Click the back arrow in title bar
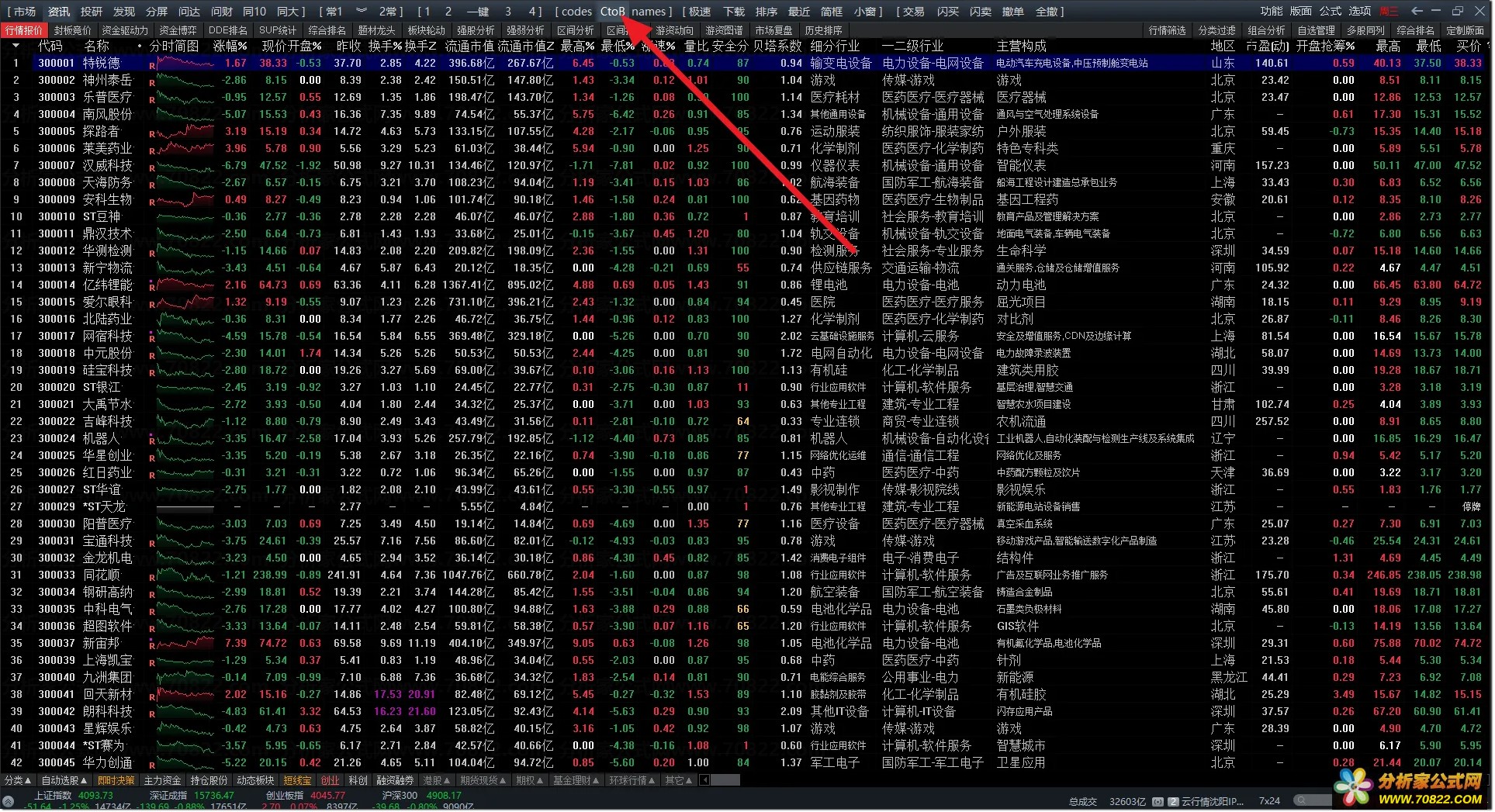This screenshot has width=1495, height=812. 1417,11
